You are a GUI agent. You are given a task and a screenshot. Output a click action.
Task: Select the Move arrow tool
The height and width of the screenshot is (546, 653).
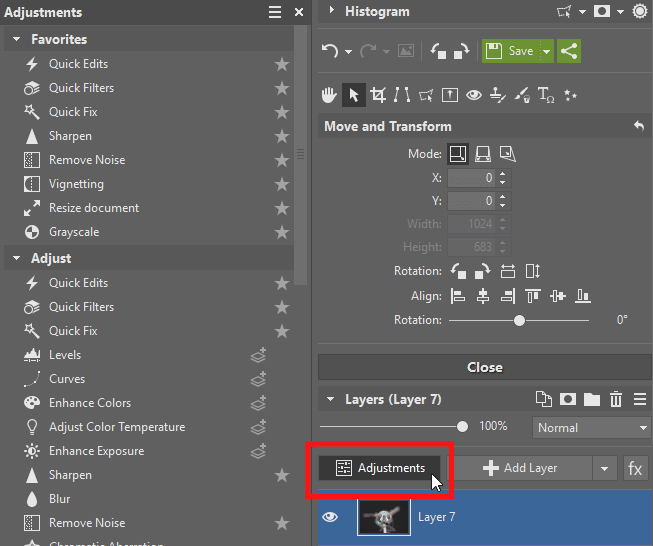tap(354, 95)
